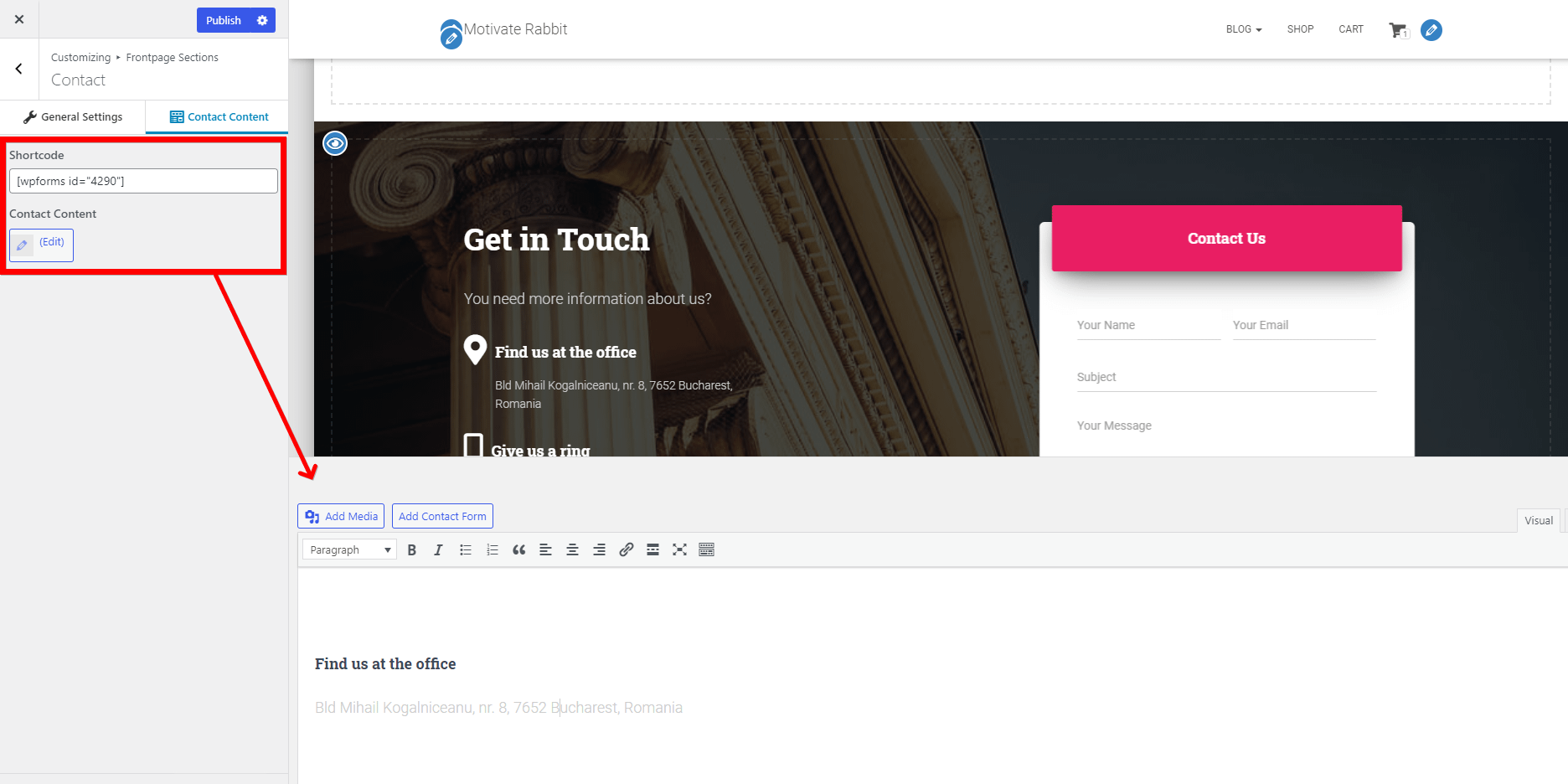Image resolution: width=1568 pixels, height=784 pixels.
Task: Open publish settings gear options
Action: pyautogui.click(x=262, y=20)
